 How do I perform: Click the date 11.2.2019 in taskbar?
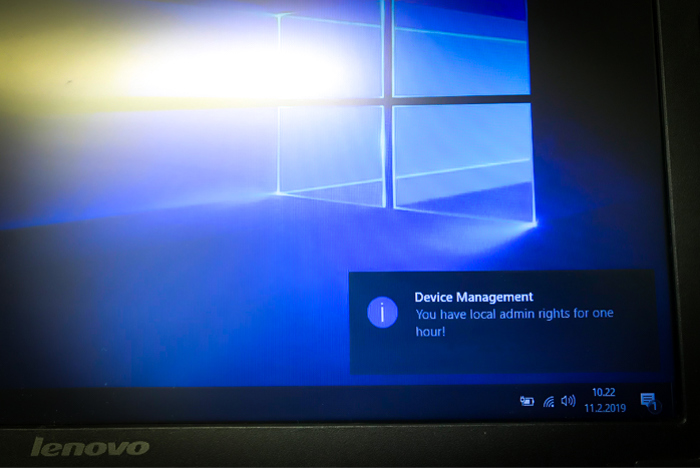(x=605, y=408)
